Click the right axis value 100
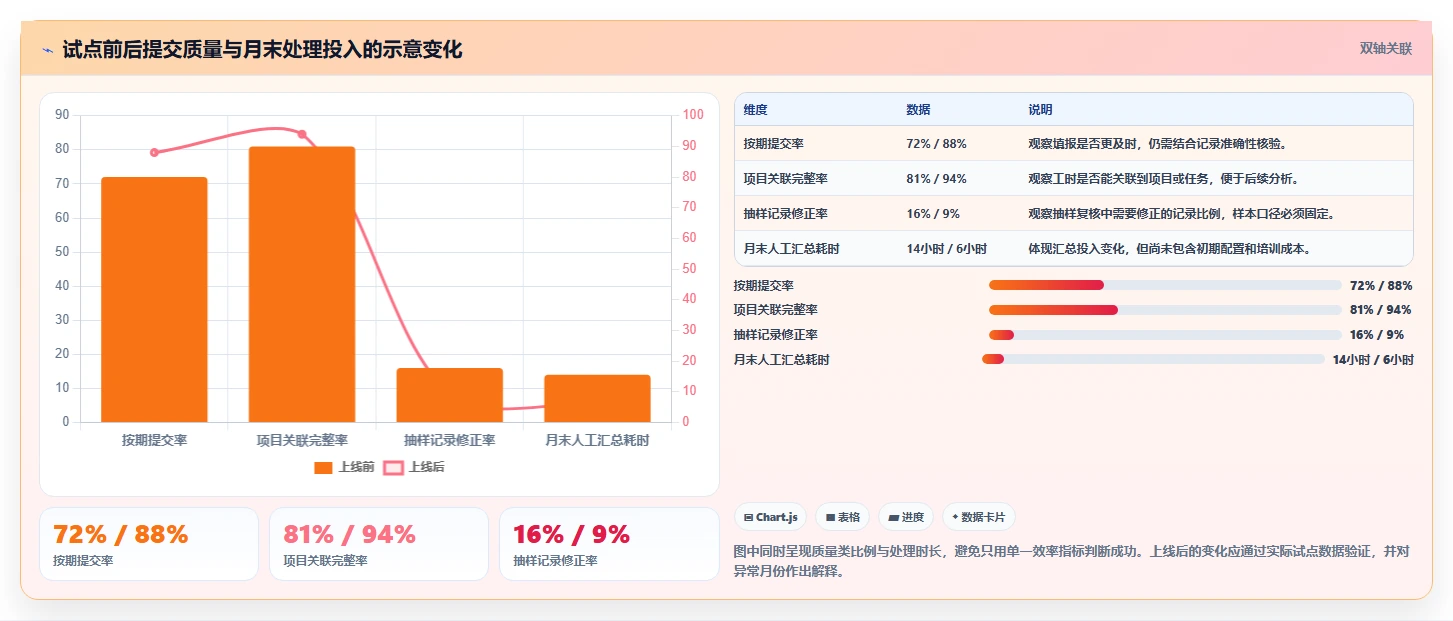This screenshot has height=621, width=1453. point(693,115)
